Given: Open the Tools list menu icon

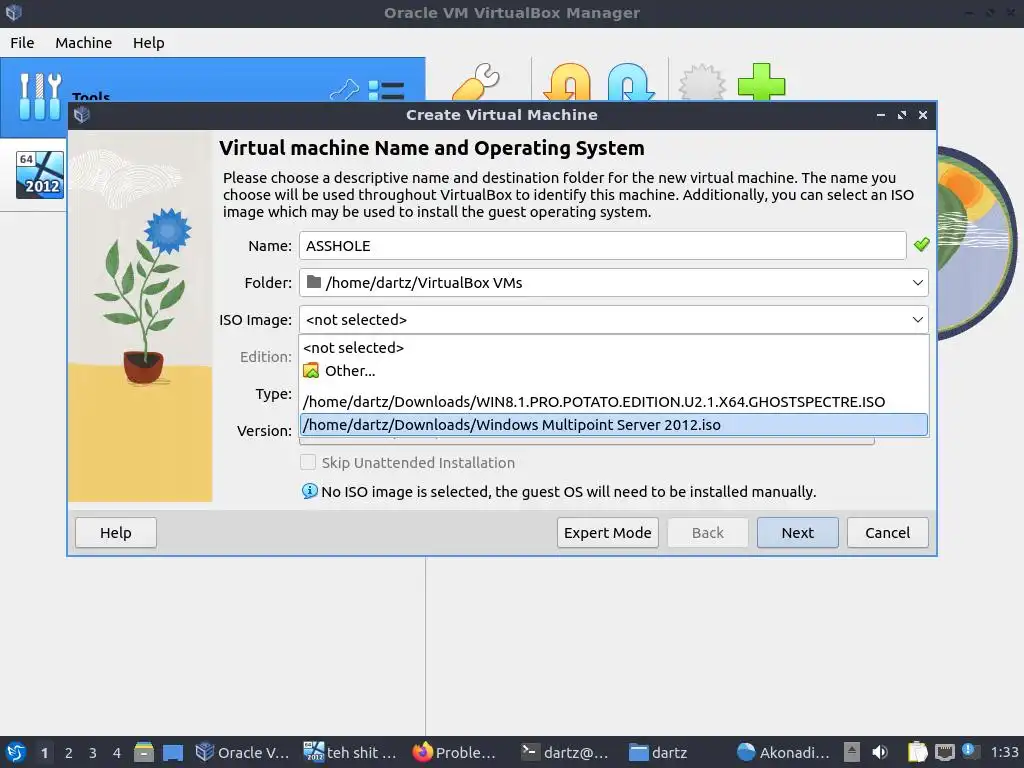Looking at the screenshot, I should 386,90.
